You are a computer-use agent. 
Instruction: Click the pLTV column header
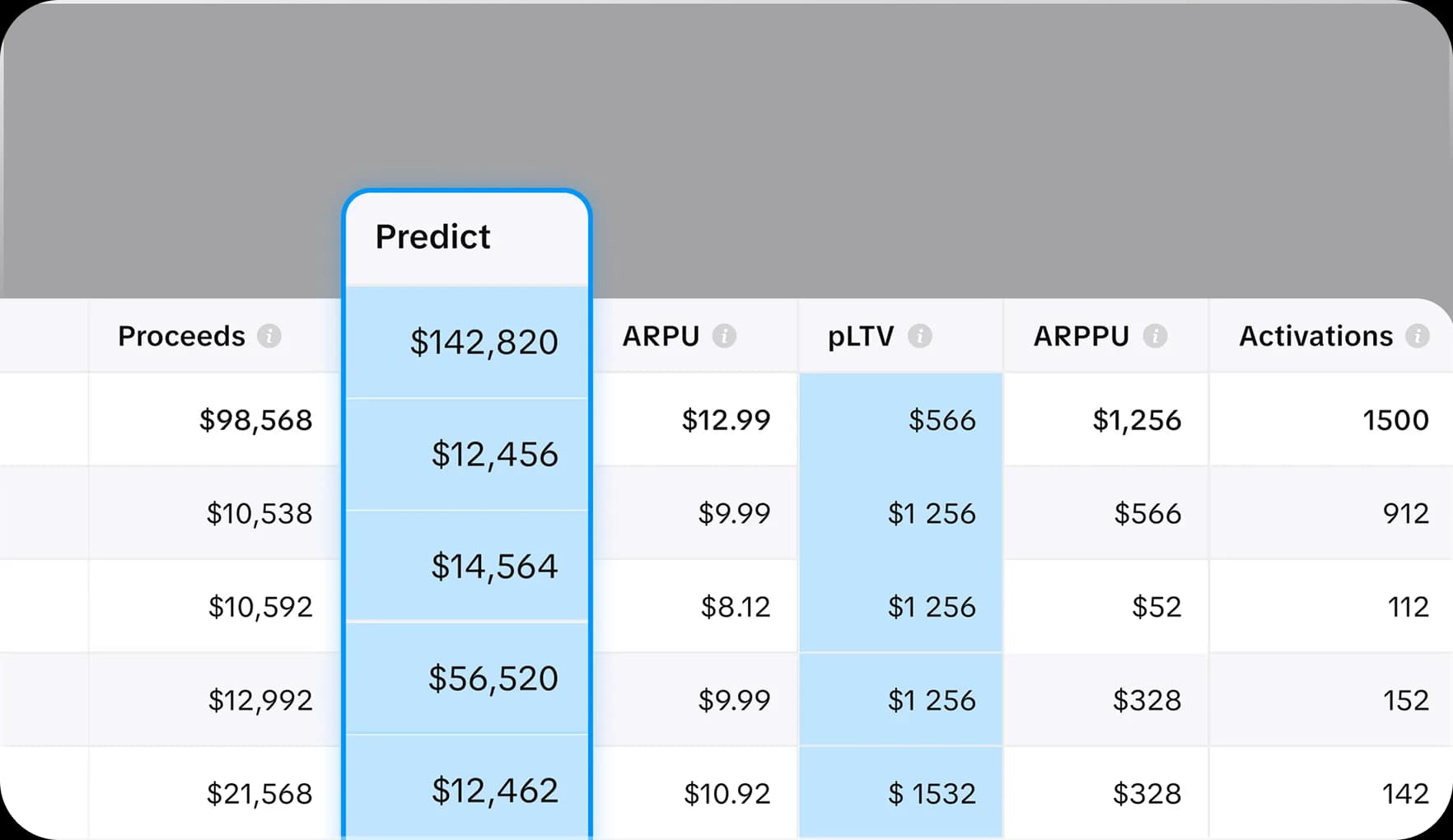(861, 336)
